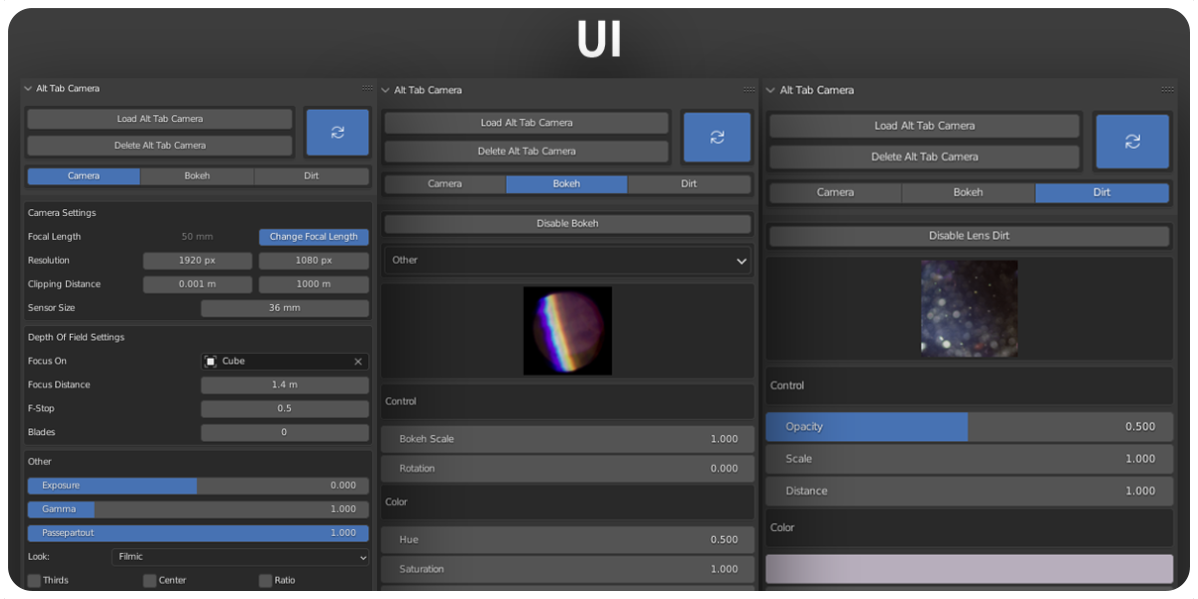The height and width of the screenshot is (599, 1198).
Task: Enable the Ratio checkbox
Action: (266, 581)
